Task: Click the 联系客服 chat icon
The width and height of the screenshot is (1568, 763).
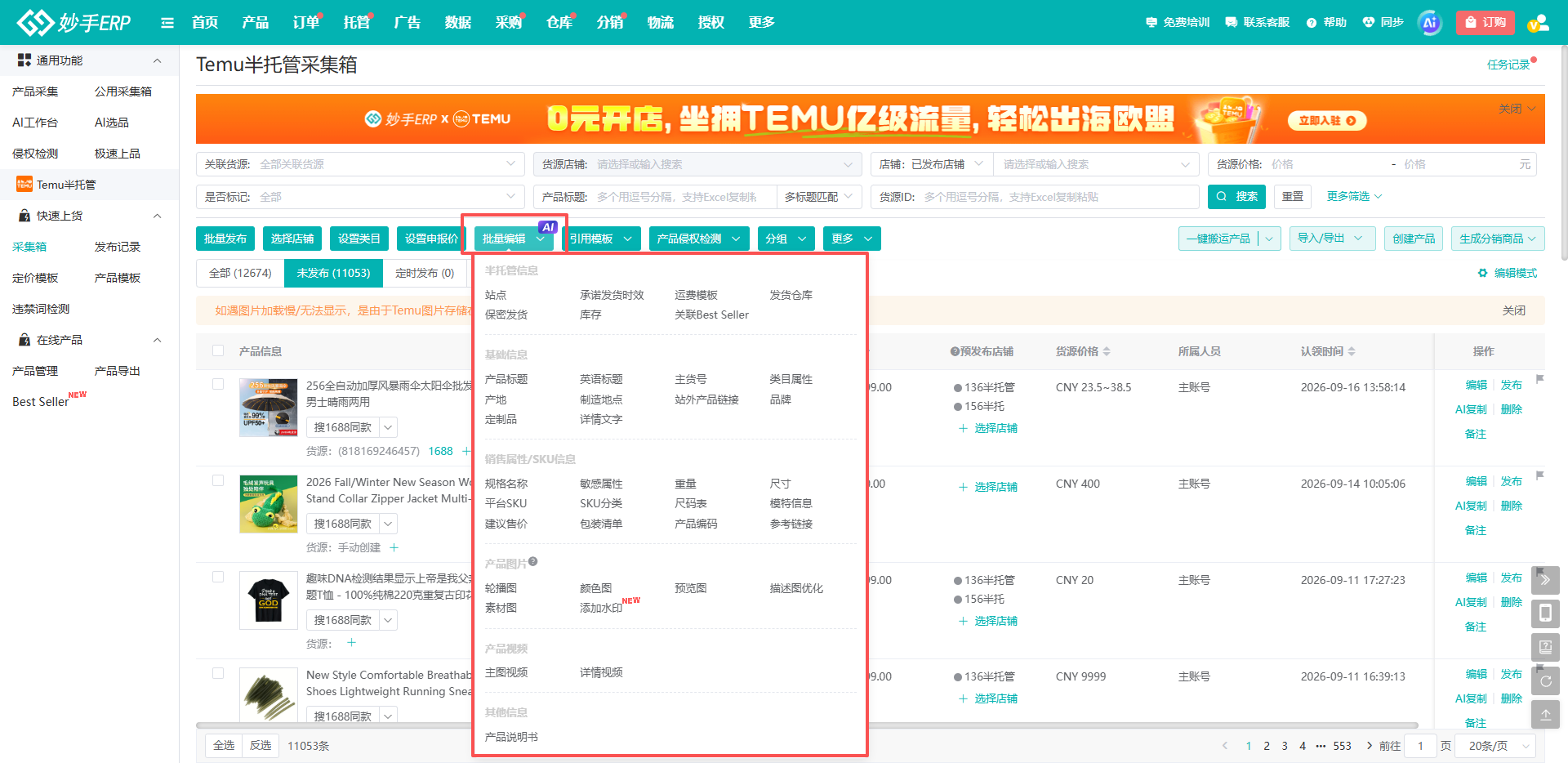Action: 1232,23
